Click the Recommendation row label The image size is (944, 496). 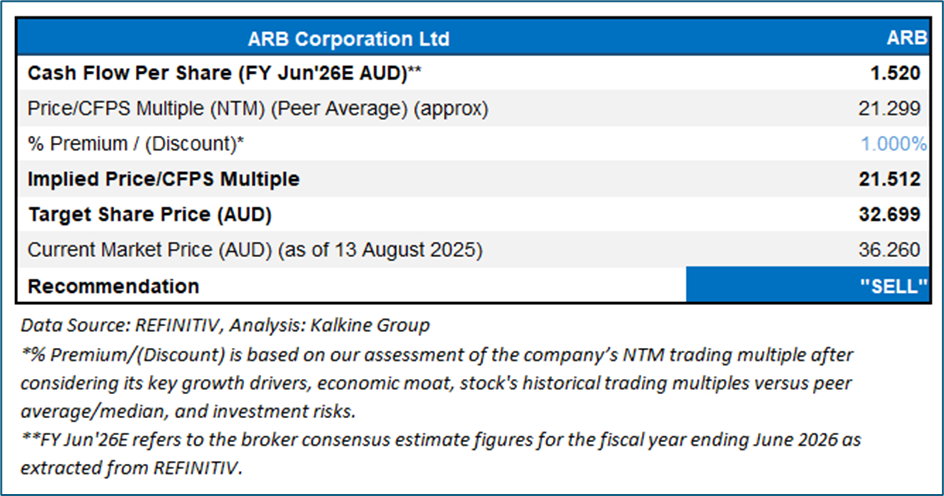click(113, 286)
